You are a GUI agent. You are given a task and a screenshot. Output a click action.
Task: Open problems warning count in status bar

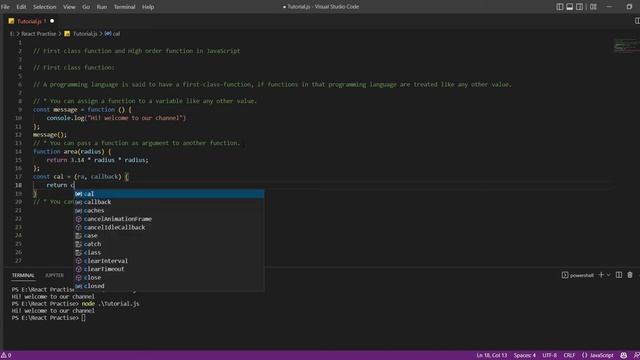click(x=6, y=356)
